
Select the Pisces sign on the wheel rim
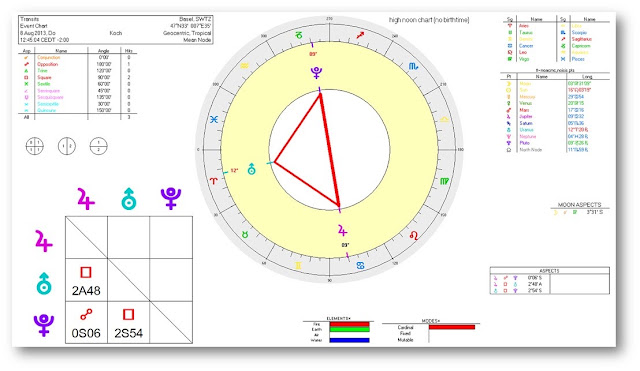point(214,119)
